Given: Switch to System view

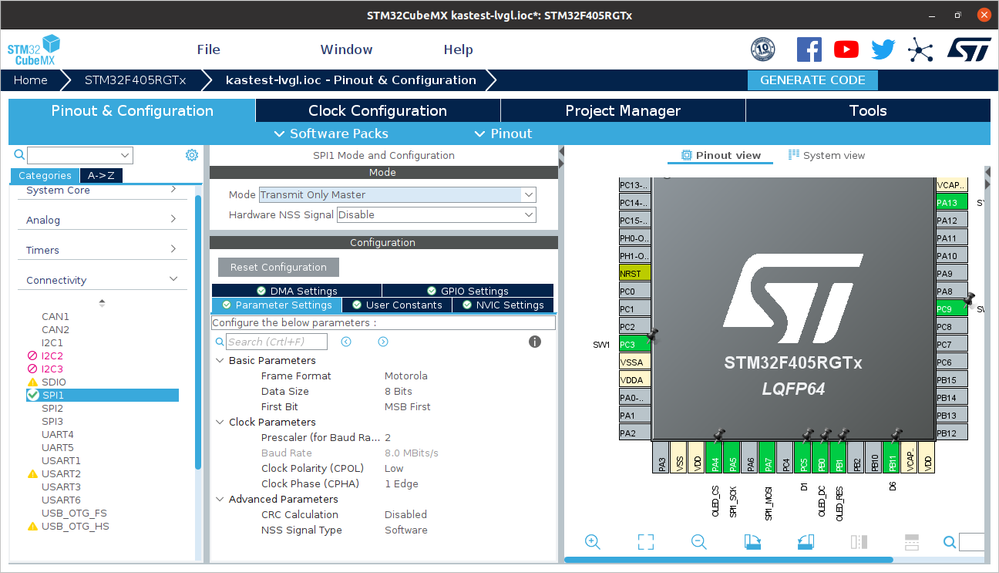Looking at the screenshot, I should 826,155.
